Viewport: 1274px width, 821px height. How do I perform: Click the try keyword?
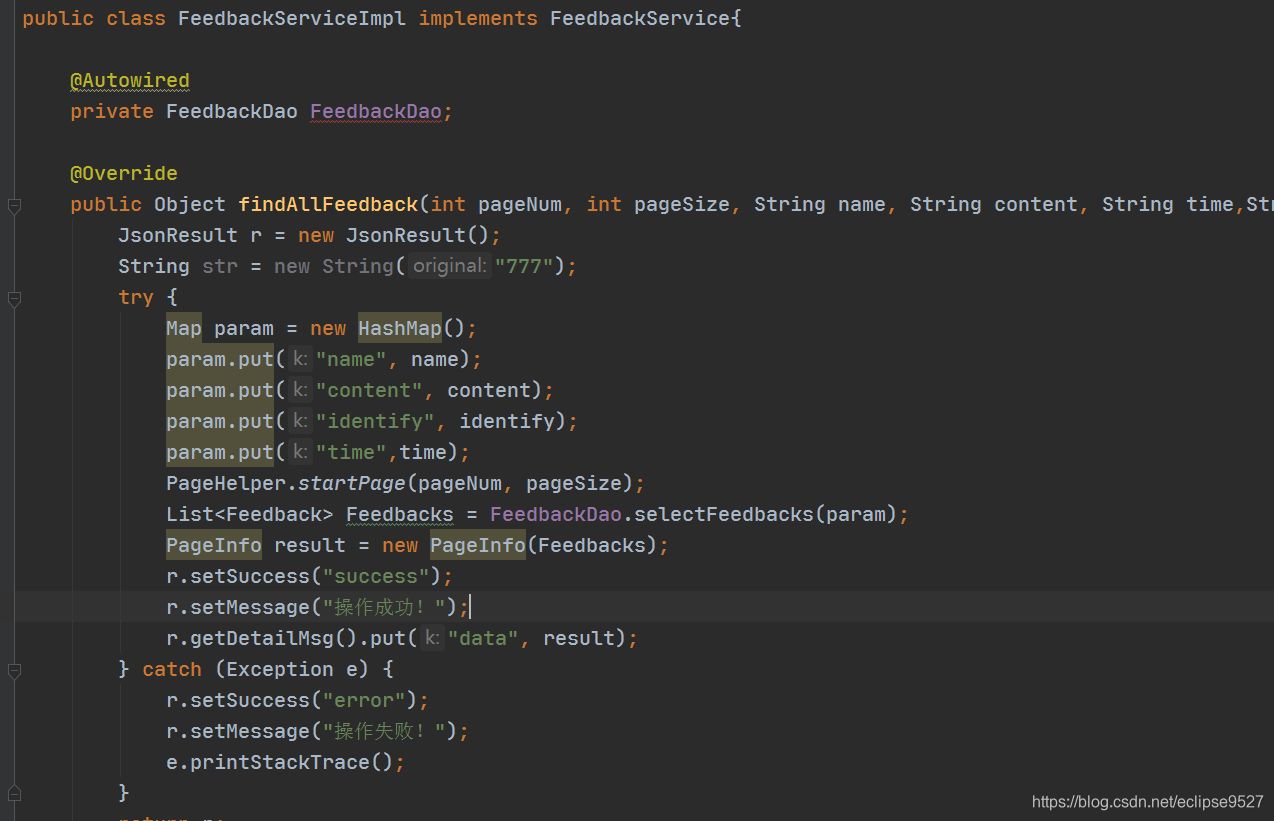(136, 297)
